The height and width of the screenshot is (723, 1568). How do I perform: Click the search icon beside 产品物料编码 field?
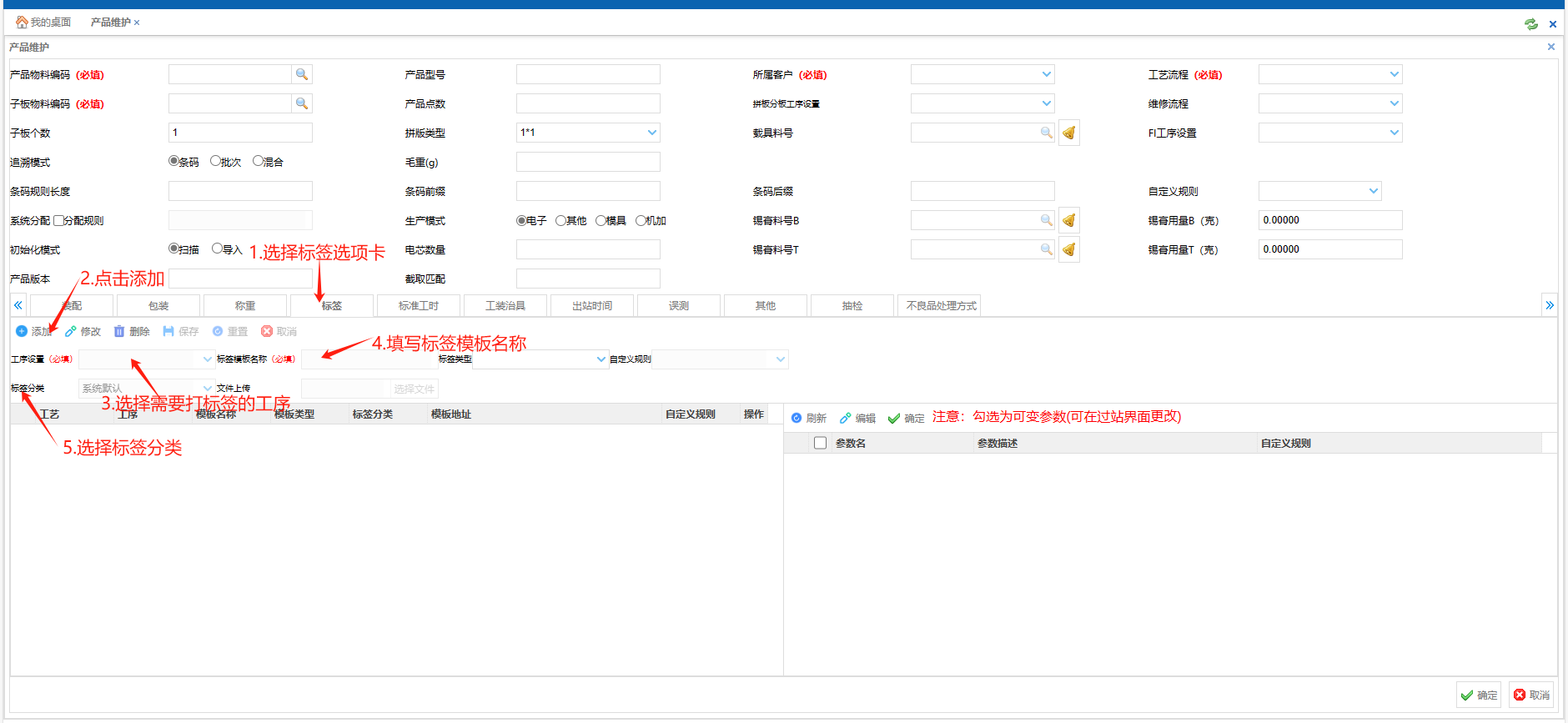click(302, 75)
